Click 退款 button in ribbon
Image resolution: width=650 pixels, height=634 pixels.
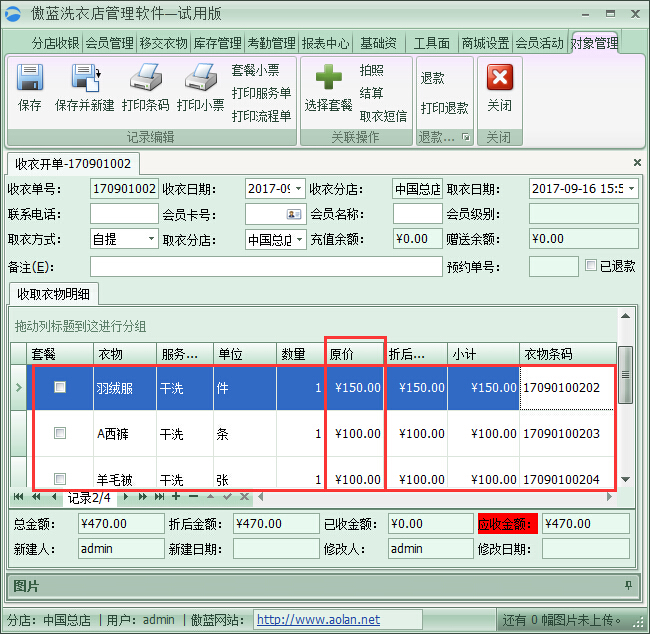(433, 78)
